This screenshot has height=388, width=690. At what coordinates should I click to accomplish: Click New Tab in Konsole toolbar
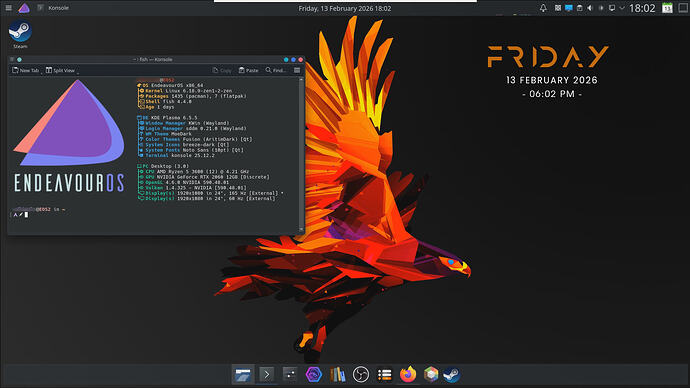click(x=25, y=70)
